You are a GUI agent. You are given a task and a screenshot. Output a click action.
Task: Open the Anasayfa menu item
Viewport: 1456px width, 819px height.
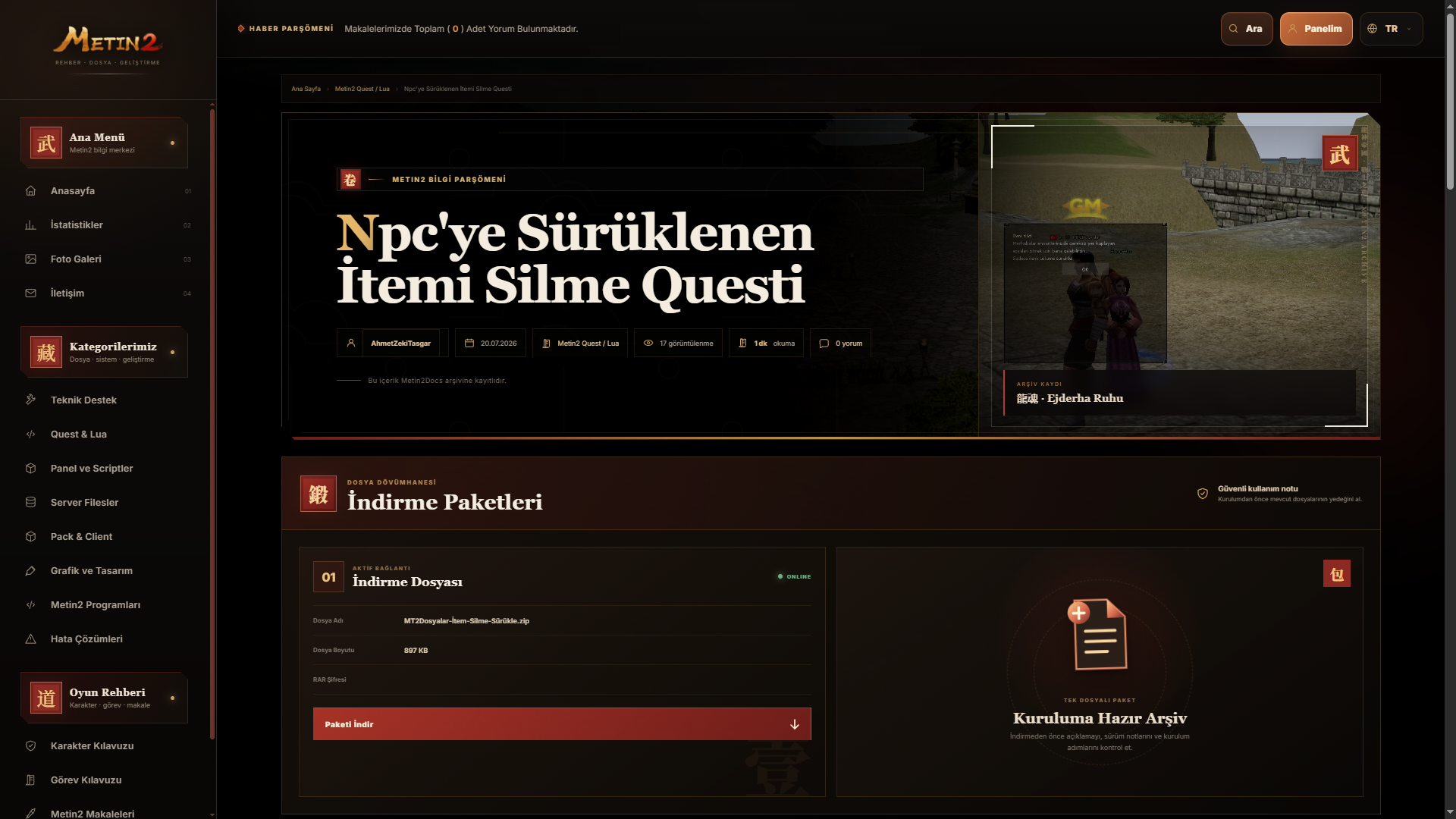108,191
